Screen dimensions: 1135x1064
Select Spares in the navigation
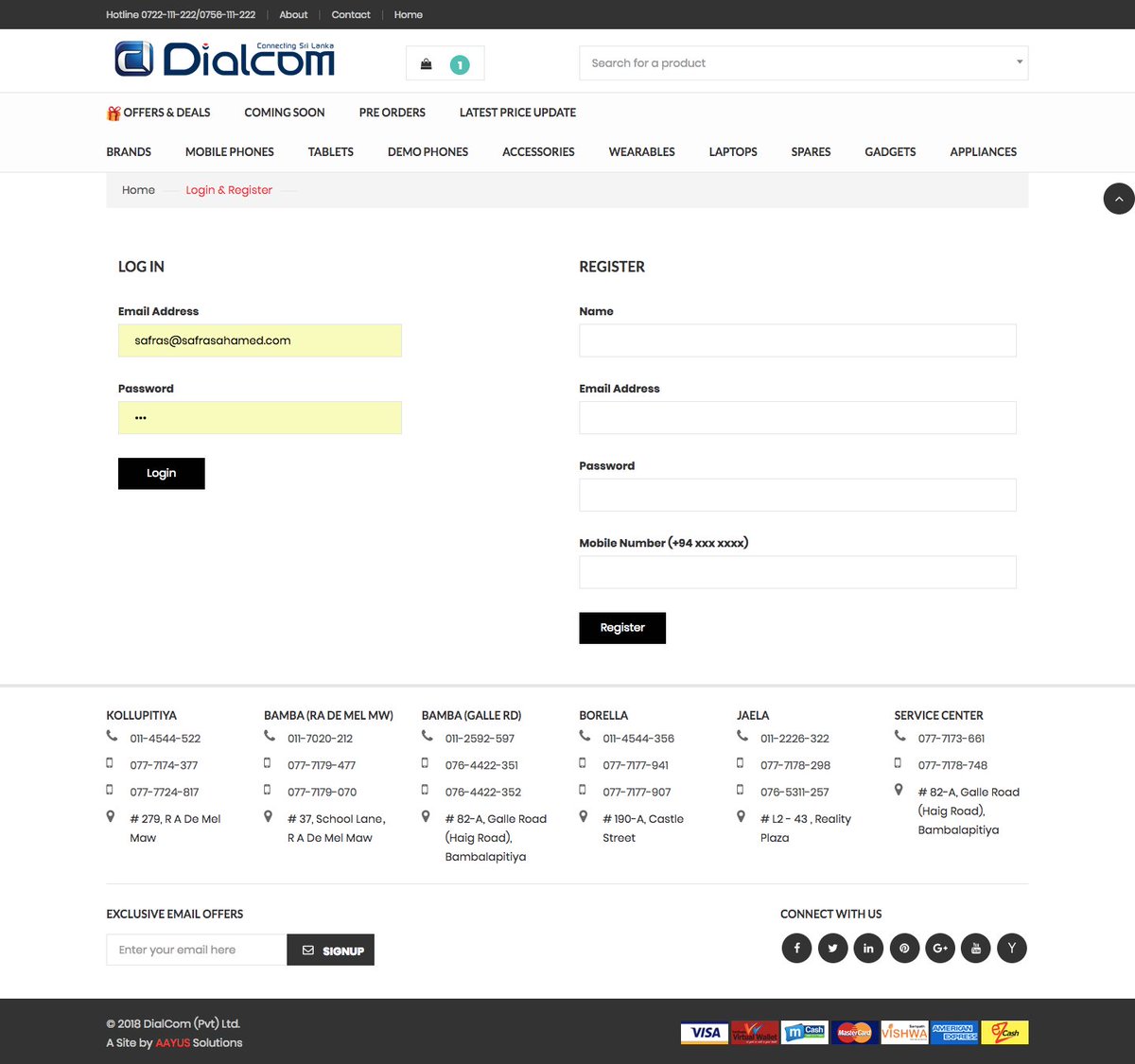(x=811, y=152)
